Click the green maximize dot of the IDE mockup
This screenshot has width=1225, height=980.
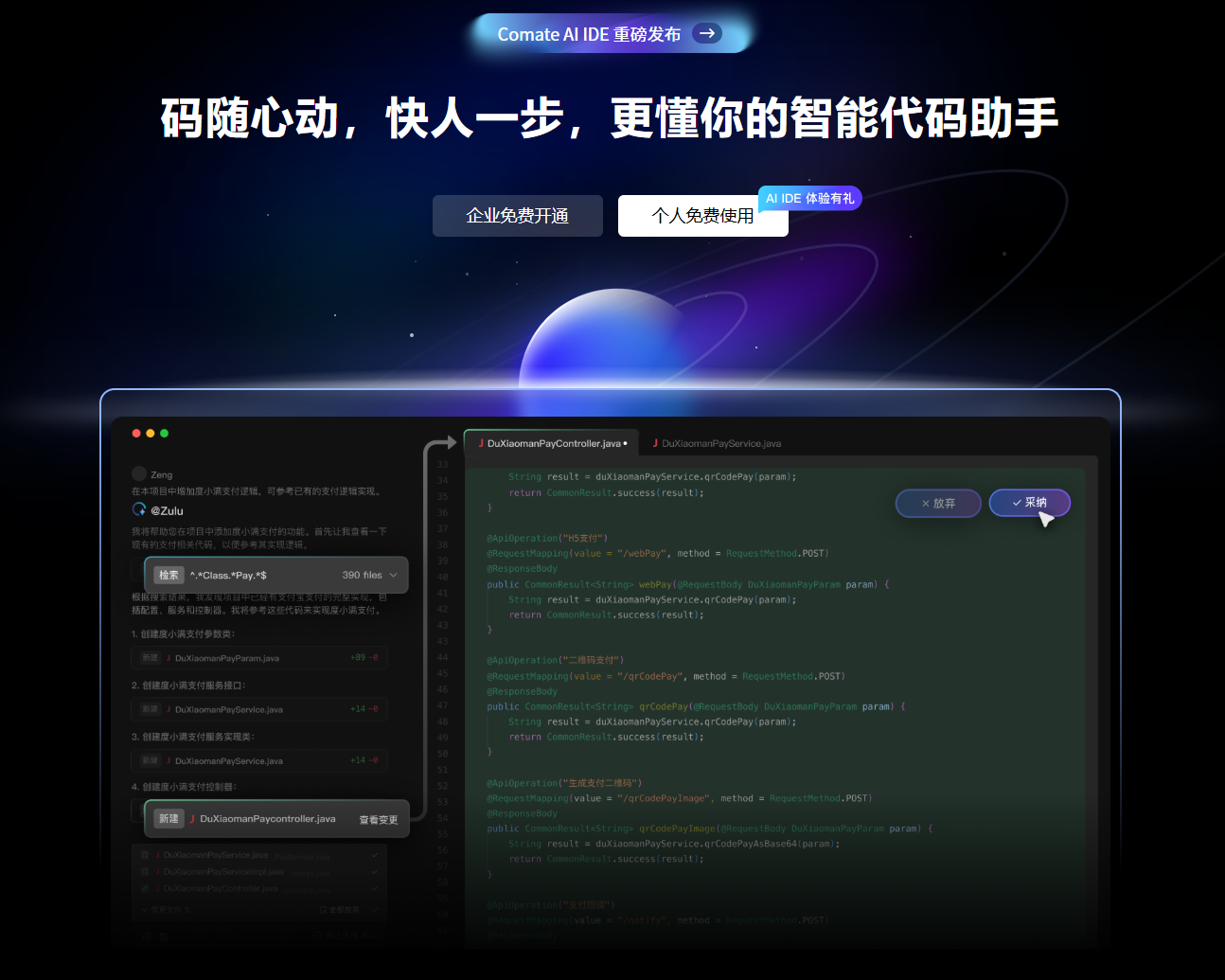click(165, 433)
